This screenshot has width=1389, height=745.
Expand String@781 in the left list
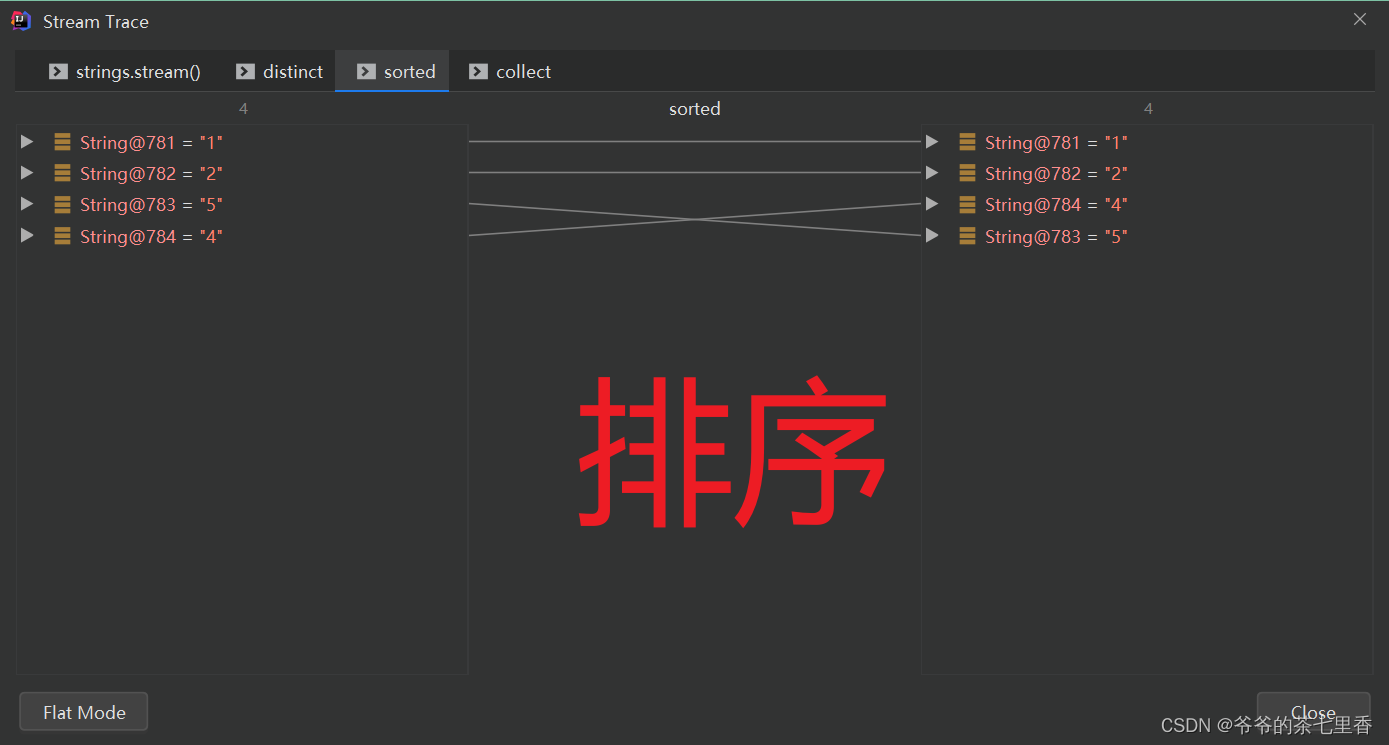pyautogui.click(x=27, y=142)
